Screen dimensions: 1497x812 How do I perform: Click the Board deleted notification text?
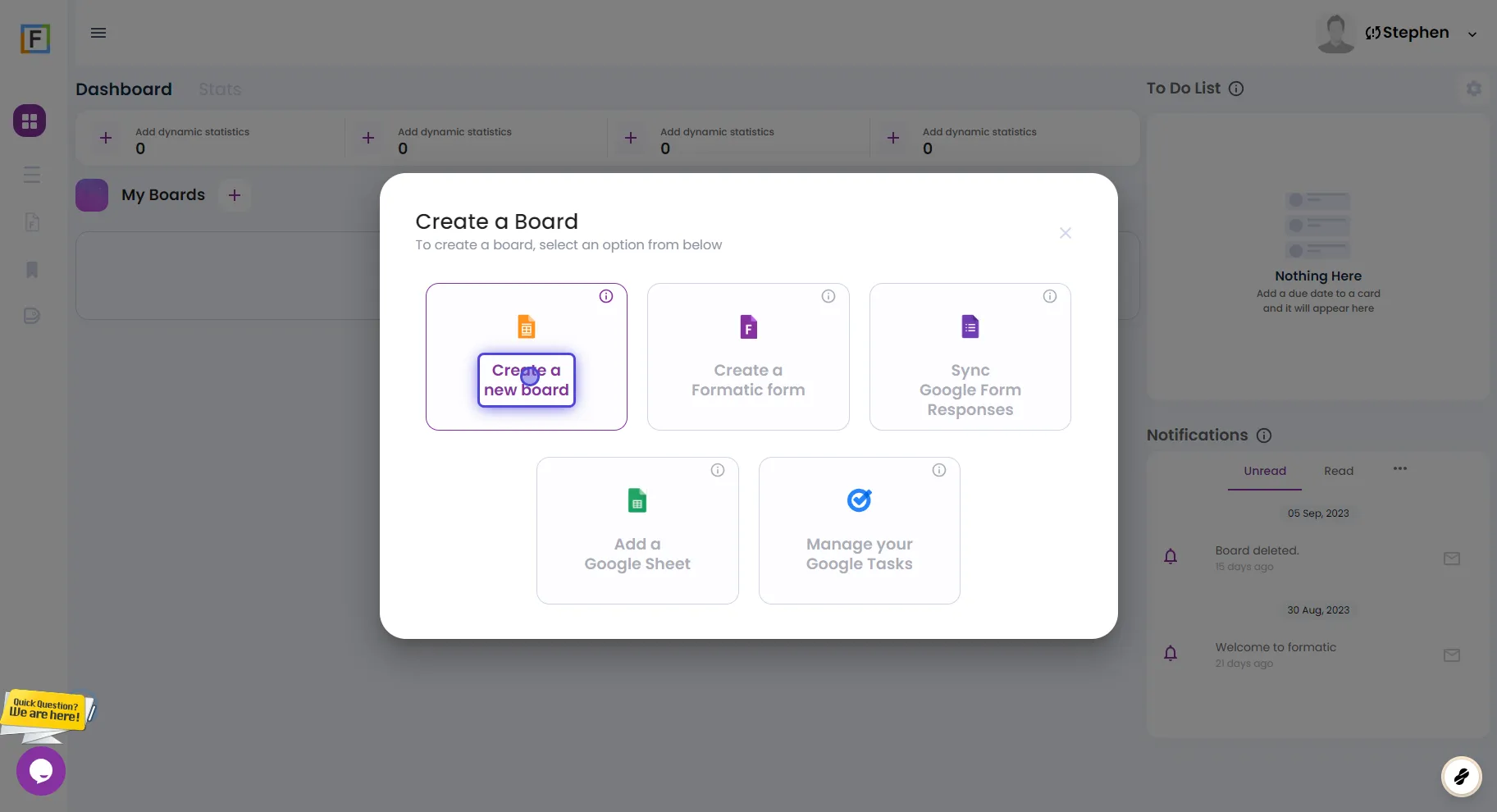(1257, 550)
